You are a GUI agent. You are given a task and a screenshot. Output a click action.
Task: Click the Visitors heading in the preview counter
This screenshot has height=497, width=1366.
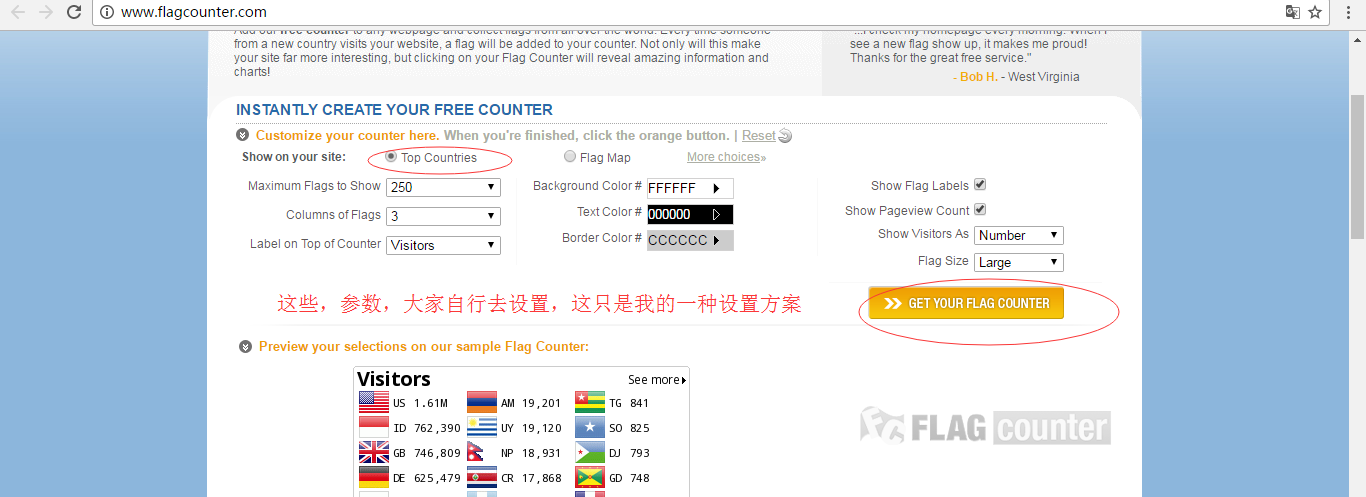click(x=394, y=379)
